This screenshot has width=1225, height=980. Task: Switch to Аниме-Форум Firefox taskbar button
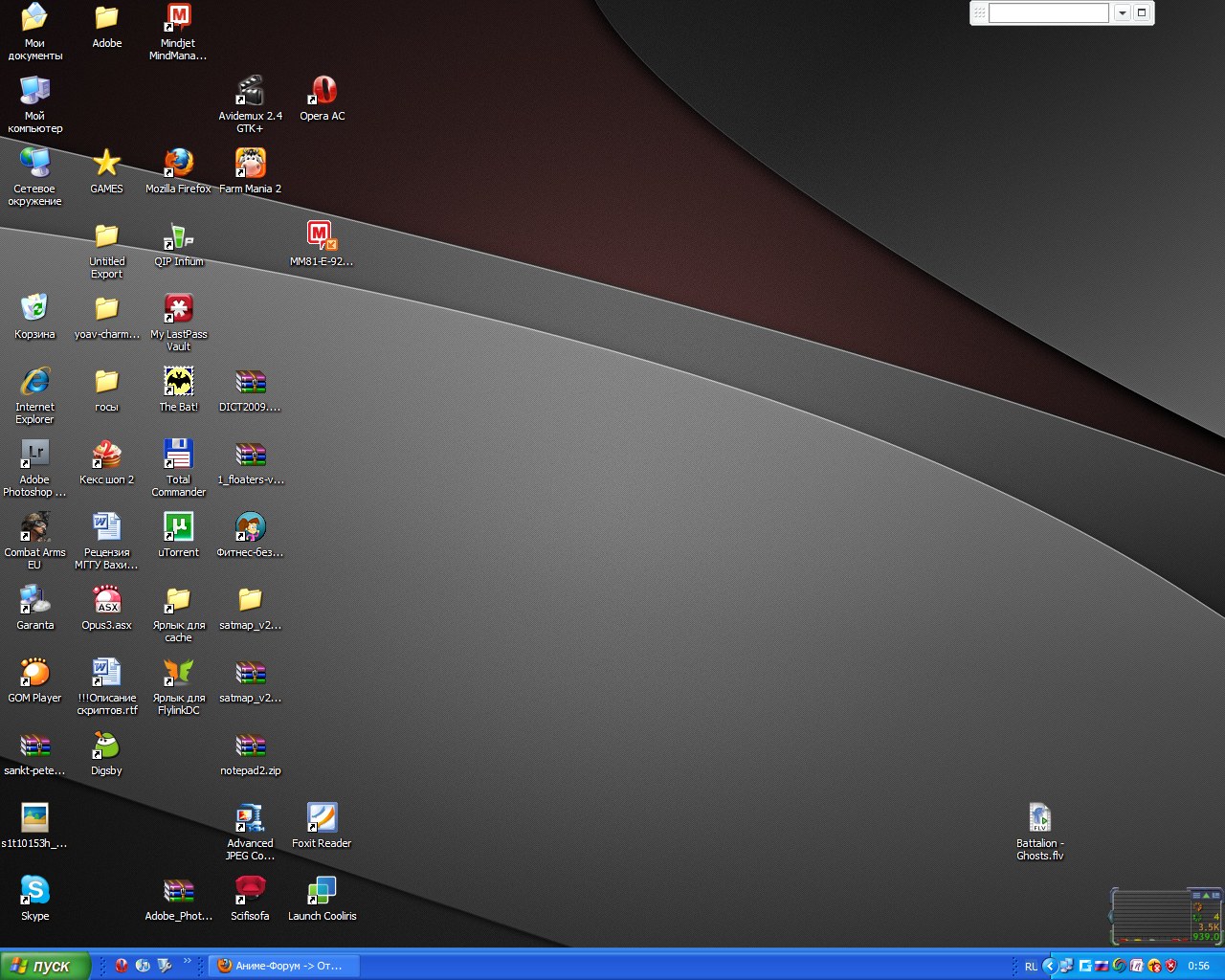coord(283,966)
